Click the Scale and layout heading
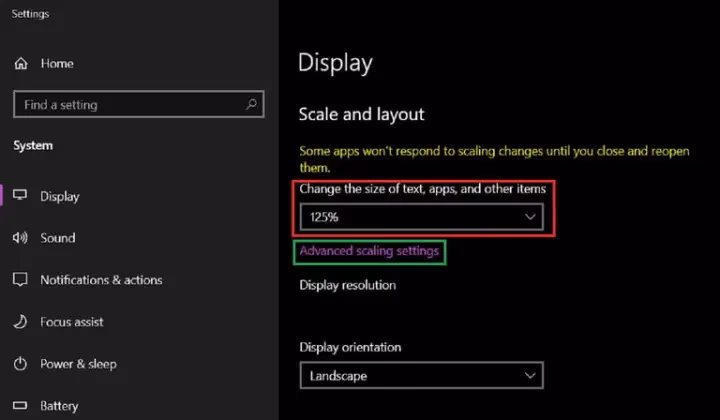 pos(361,114)
